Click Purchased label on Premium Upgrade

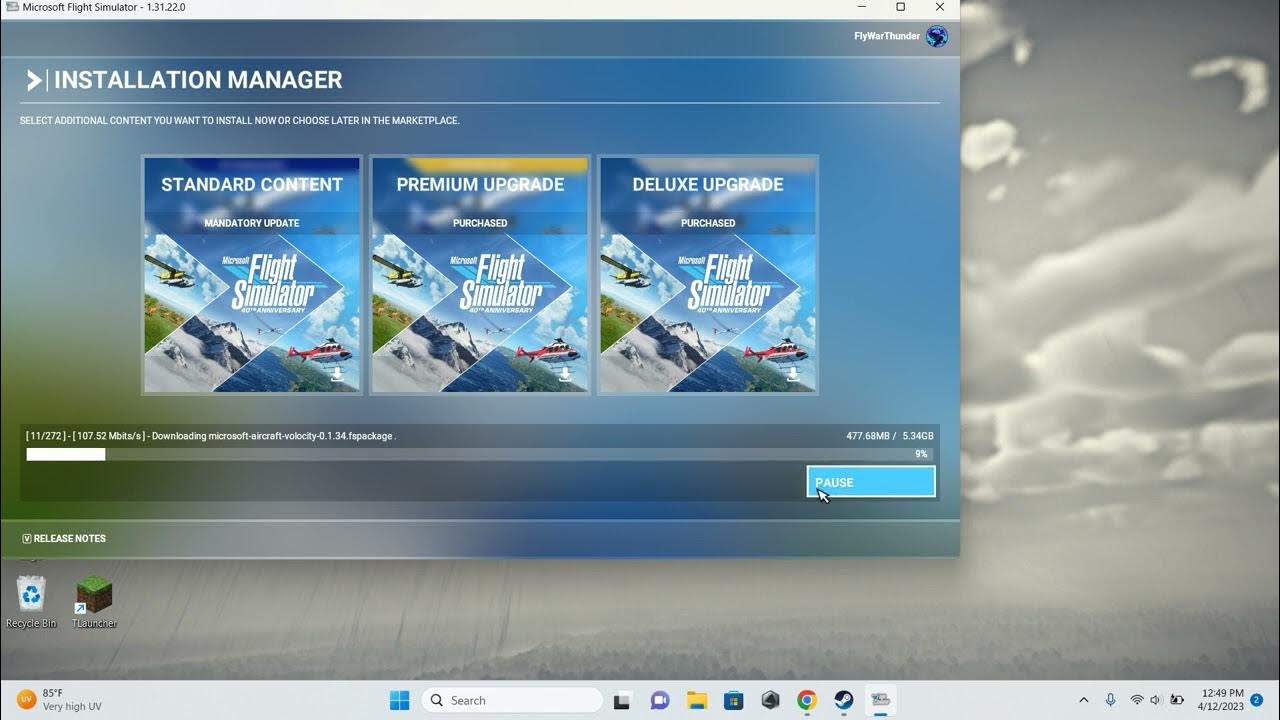point(480,223)
